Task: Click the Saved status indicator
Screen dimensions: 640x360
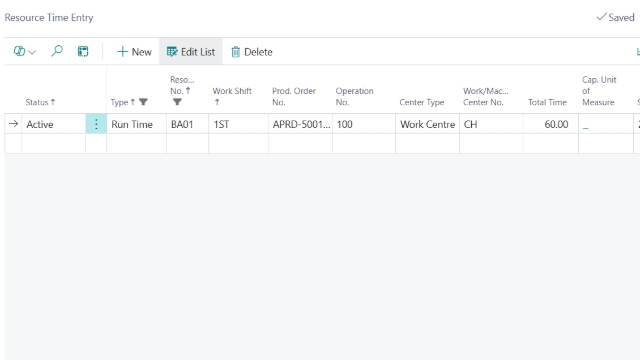Action: coord(616,17)
